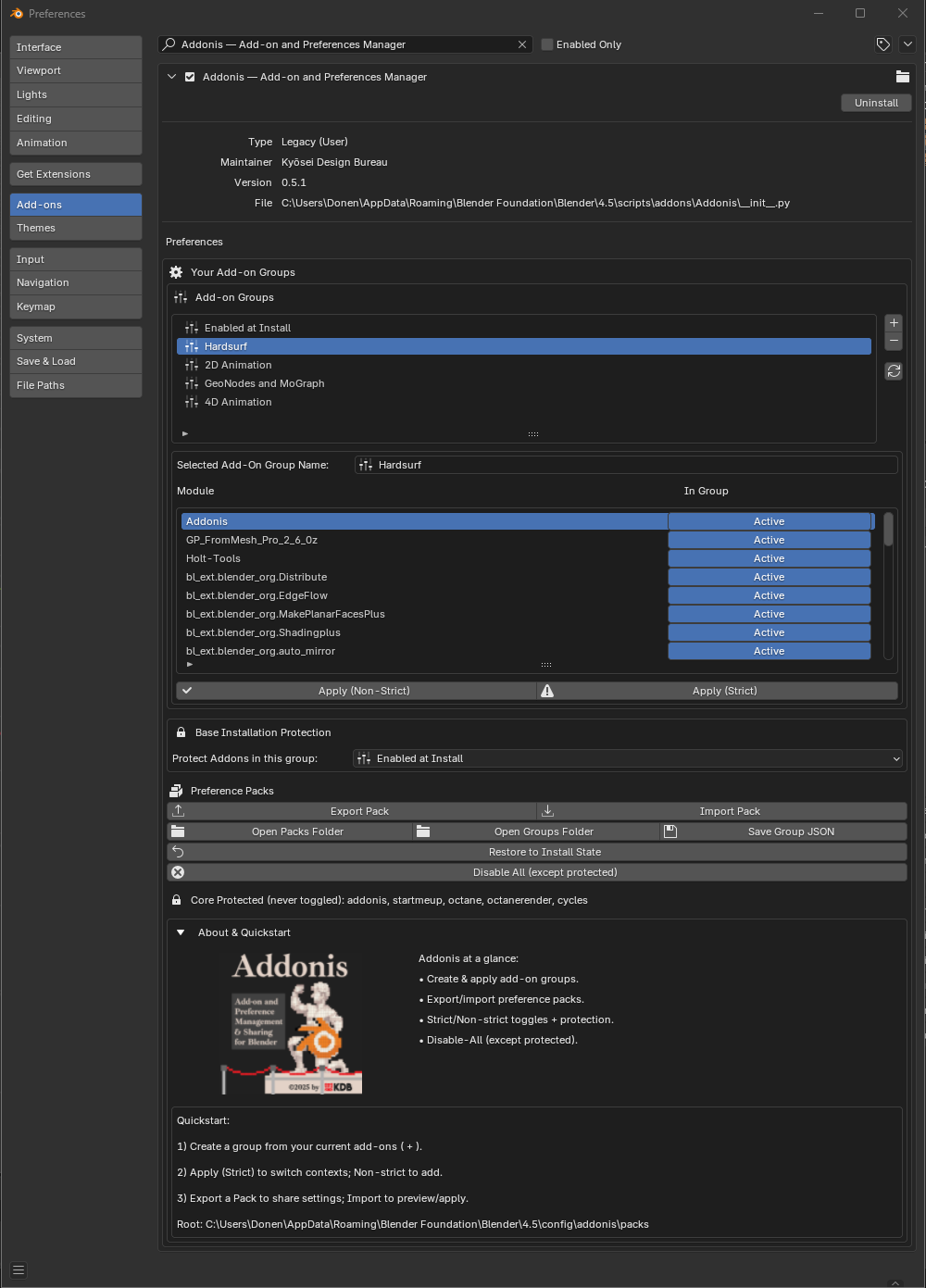Viewport: 926px width, 1288px height.
Task: Click the Uninstall button
Action: [876, 103]
